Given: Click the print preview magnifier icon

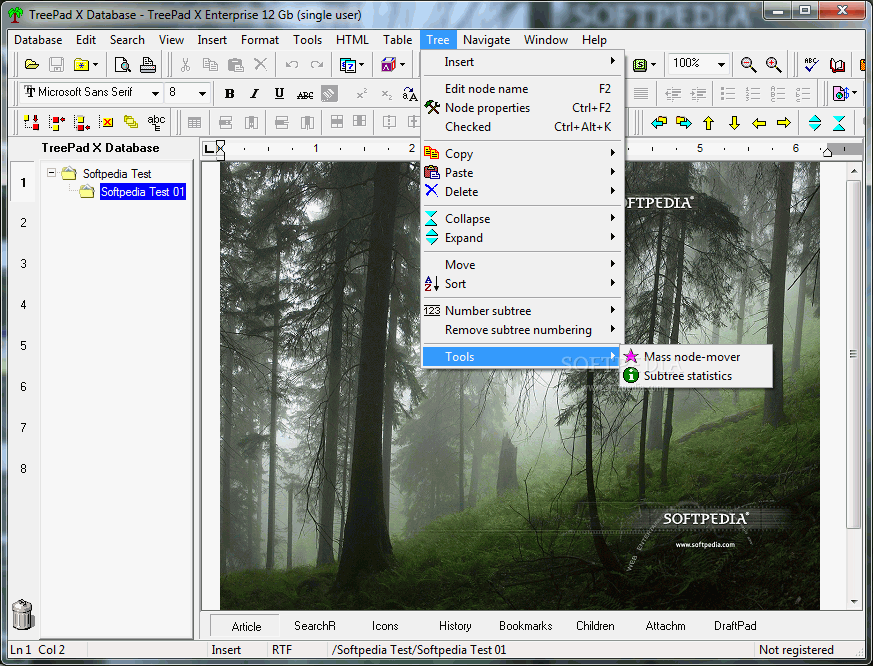Looking at the screenshot, I should click(x=122, y=65).
